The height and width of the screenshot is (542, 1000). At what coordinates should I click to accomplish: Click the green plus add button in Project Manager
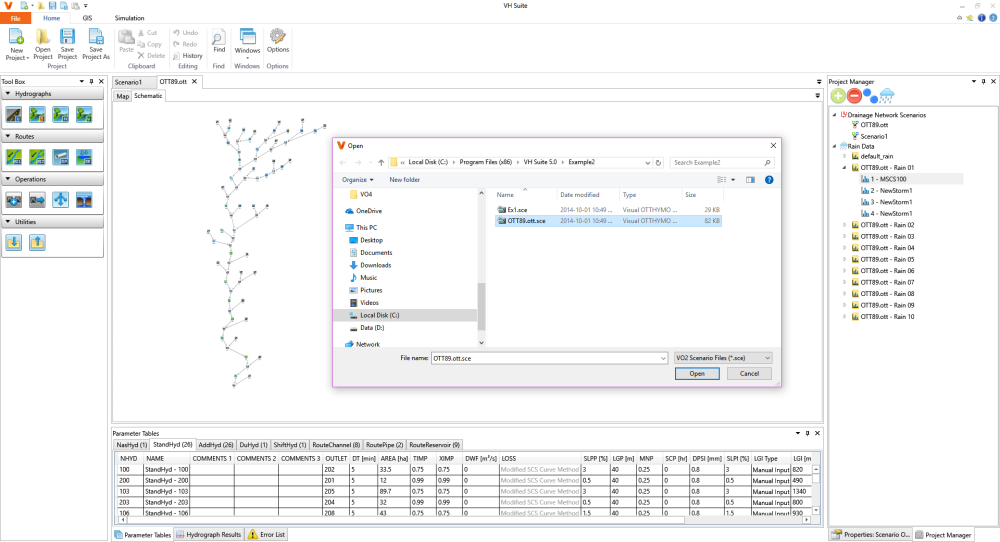click(838, 96)
